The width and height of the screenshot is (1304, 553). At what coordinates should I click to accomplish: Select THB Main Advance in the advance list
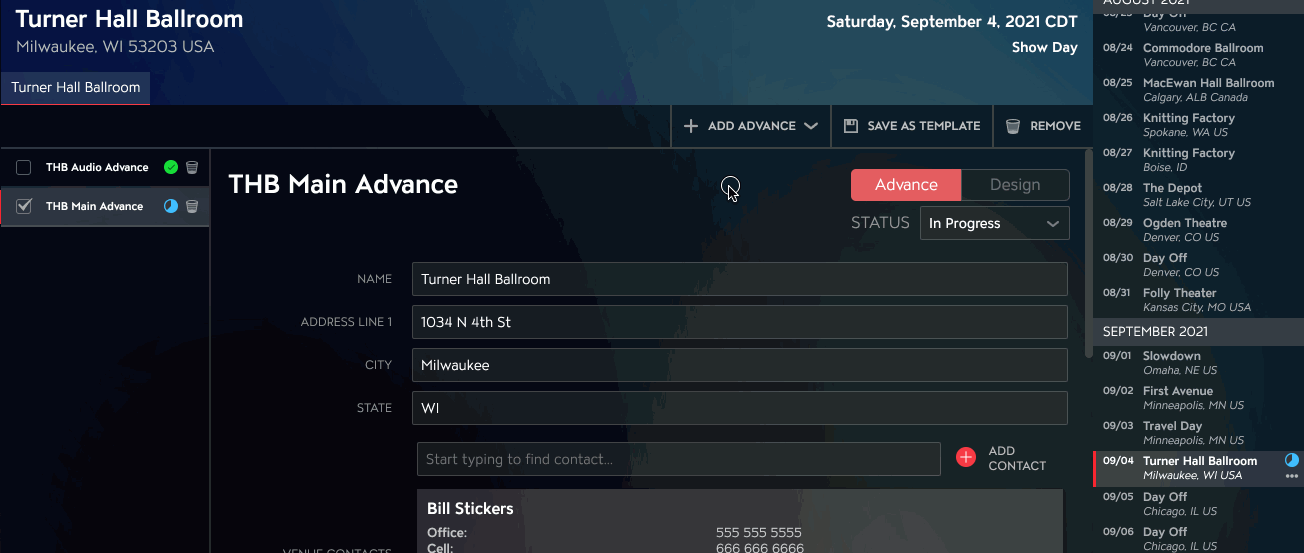[x=94, y=207]
